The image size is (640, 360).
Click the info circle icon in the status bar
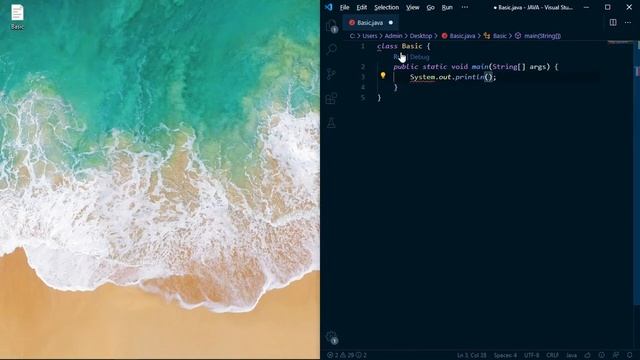tap(602, 355)
